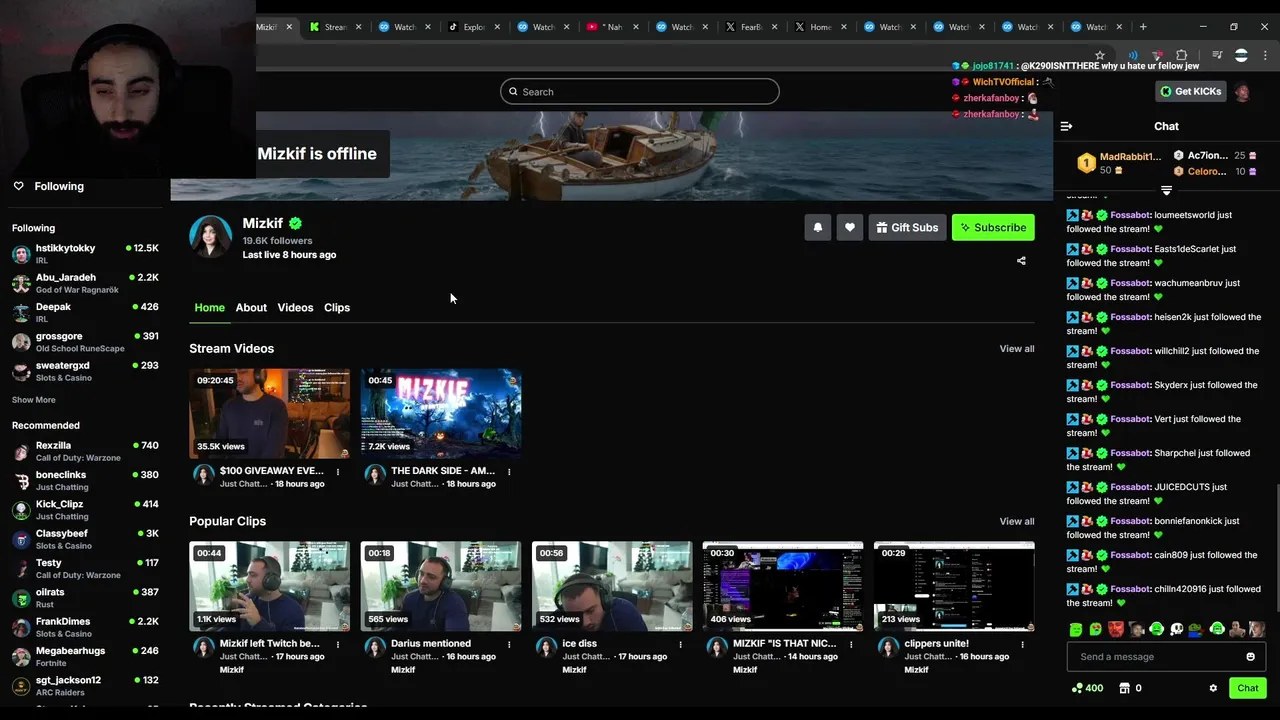Play the 'ice diss' clip thumbnail

point(612,586)
